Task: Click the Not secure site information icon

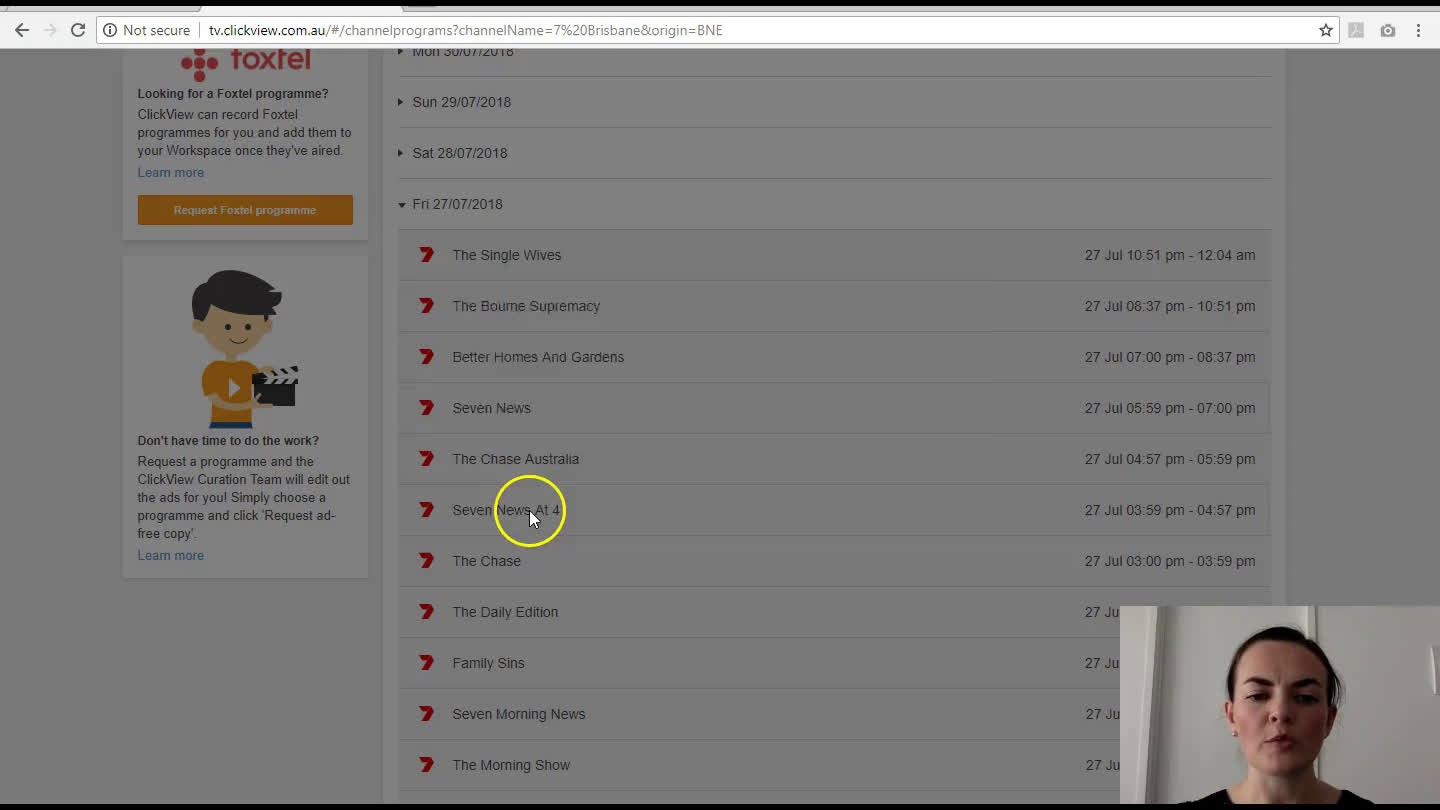Action: [109, 30]
